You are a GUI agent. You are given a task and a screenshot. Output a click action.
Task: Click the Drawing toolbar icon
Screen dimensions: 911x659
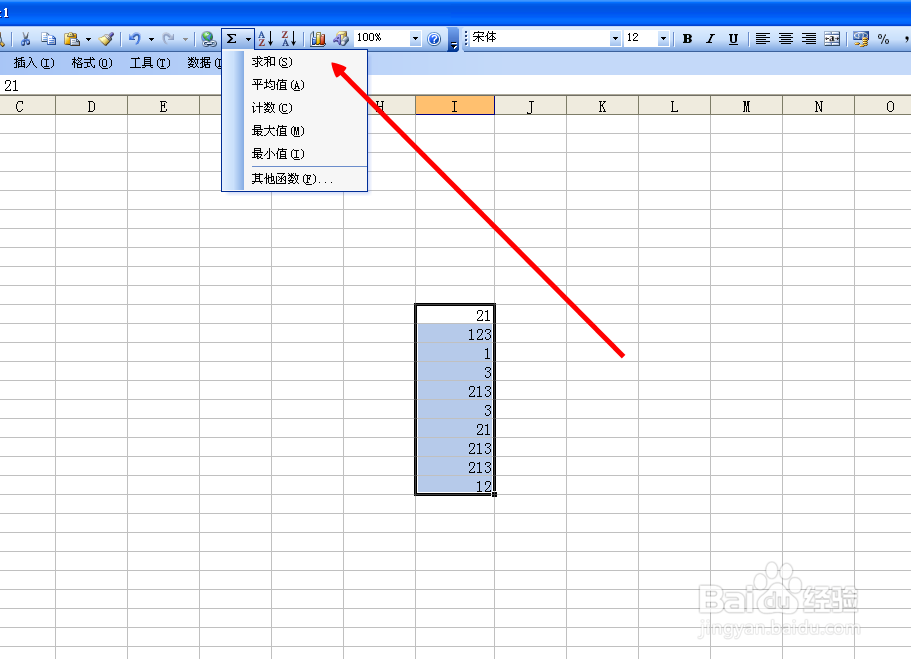pos(340,39)
